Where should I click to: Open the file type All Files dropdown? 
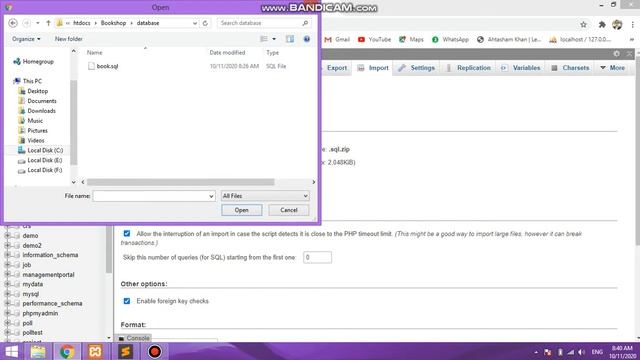(265, 196)
